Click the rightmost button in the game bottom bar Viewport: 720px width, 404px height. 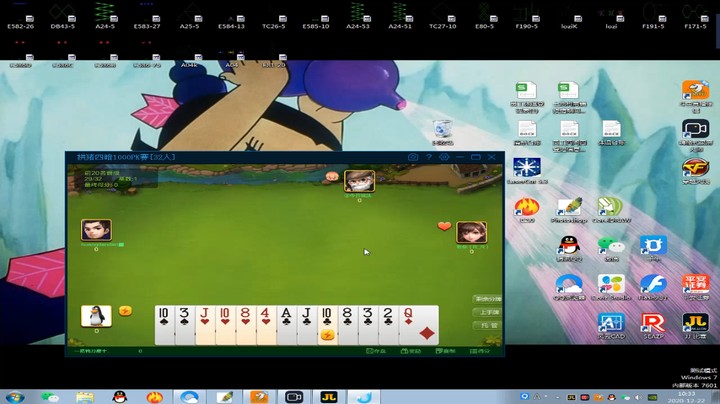pos(480,351)
